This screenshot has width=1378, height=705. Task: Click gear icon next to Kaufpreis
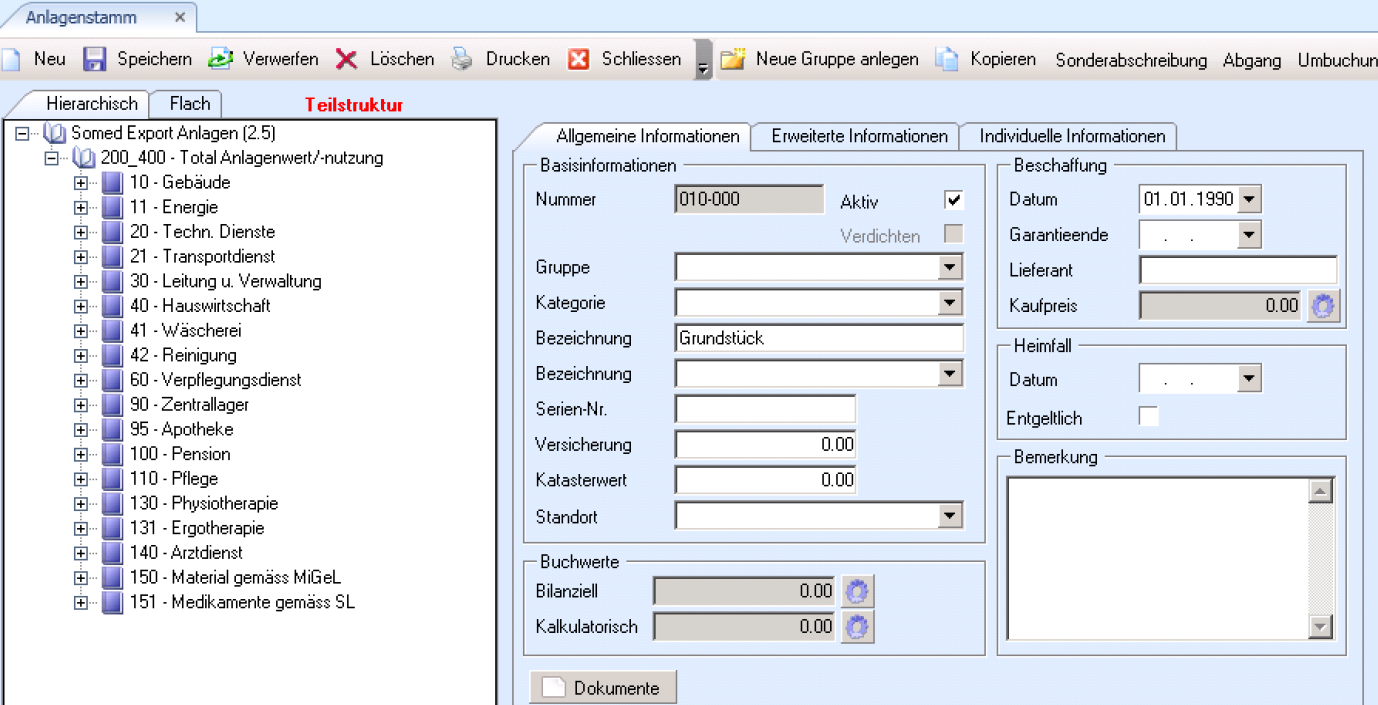click(x=1324, y=306)
